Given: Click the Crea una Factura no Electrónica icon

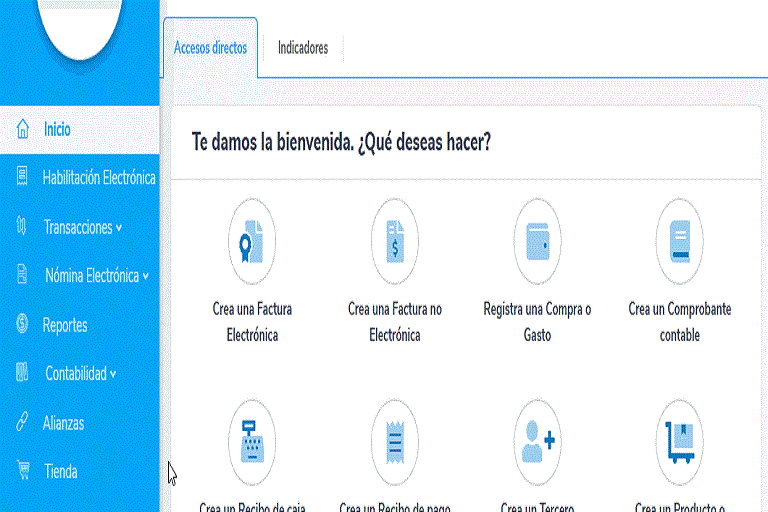Looking at the screenshot, I should click(394, 241).
